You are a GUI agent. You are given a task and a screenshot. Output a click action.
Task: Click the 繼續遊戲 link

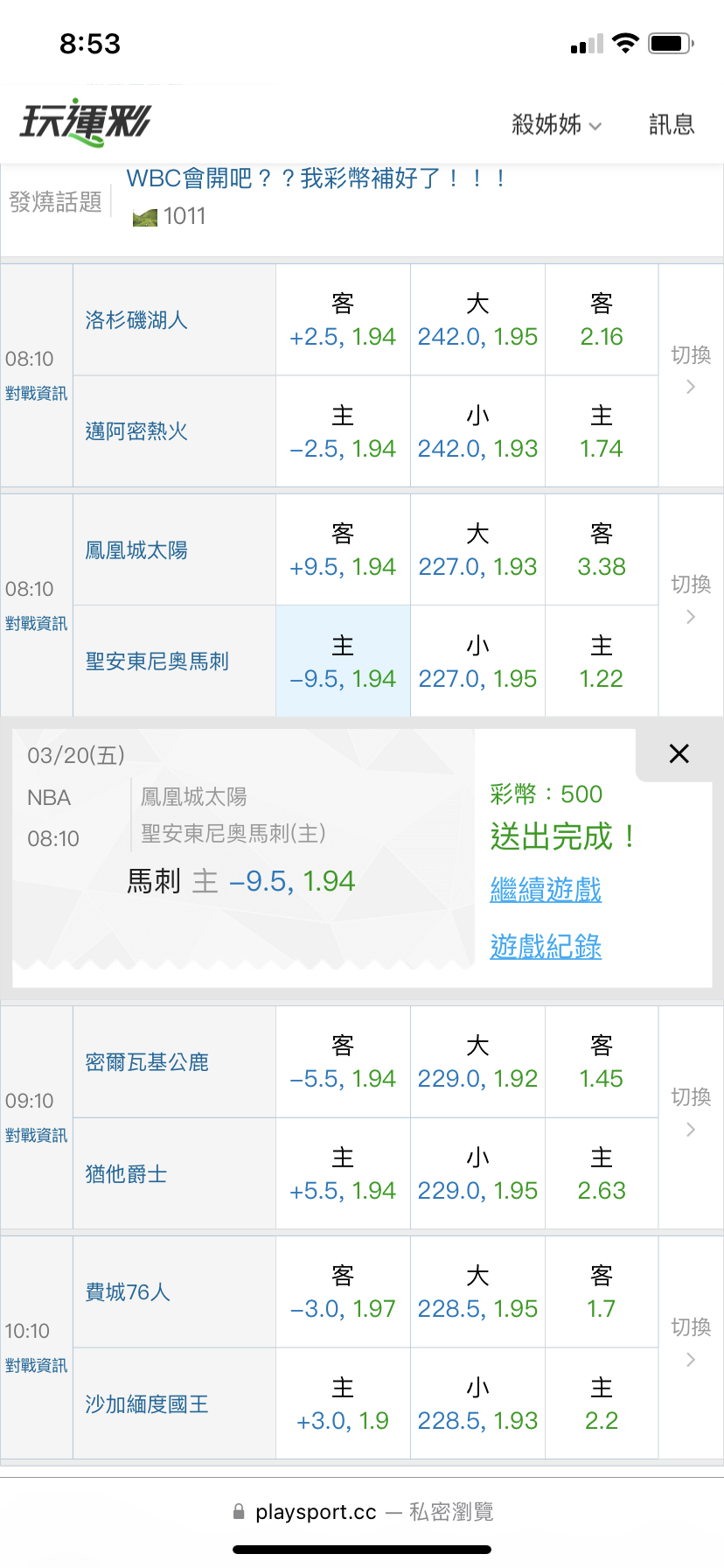pyautogui.click(x=546, y=890)
